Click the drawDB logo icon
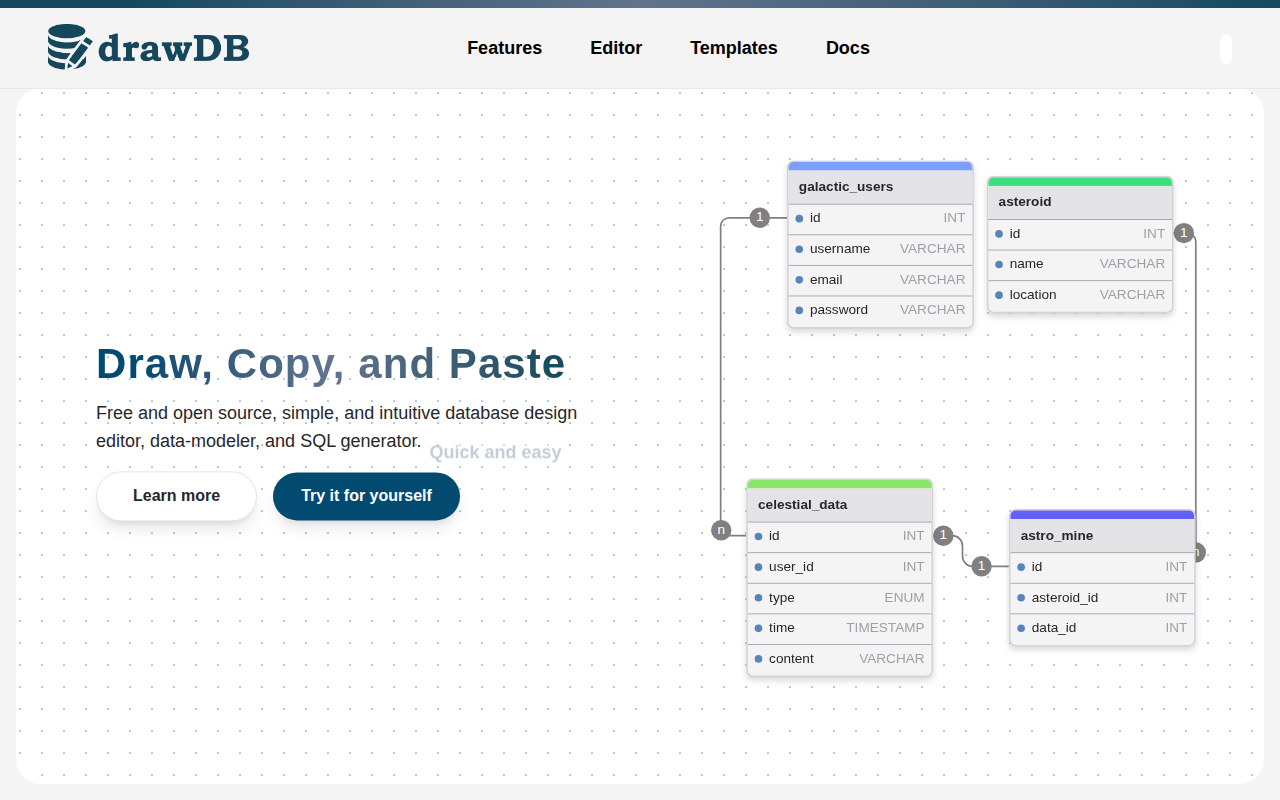The width and height of the screenshot is (1280, 800). pyautogui.click(x=70, y=47)
